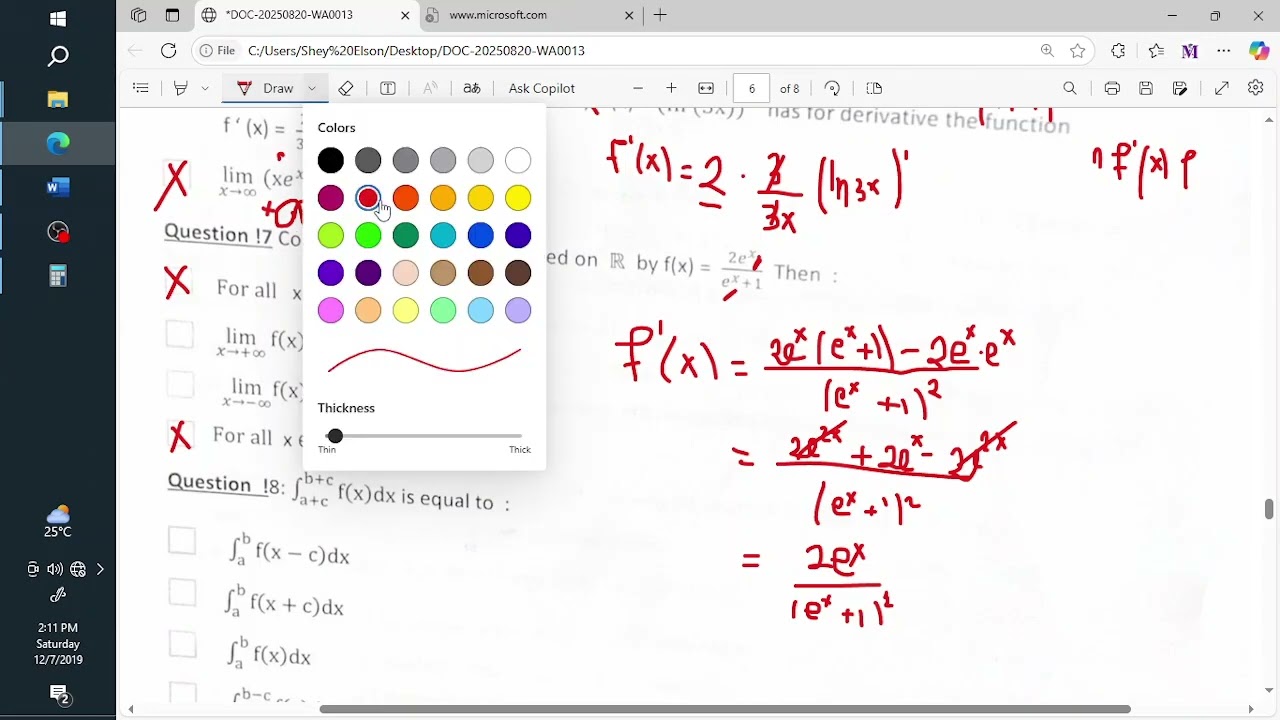This screenshot has width=1280, height=720.
Task: Open the Copilot sidebar icon
Action: click(x=1259, y=50)
